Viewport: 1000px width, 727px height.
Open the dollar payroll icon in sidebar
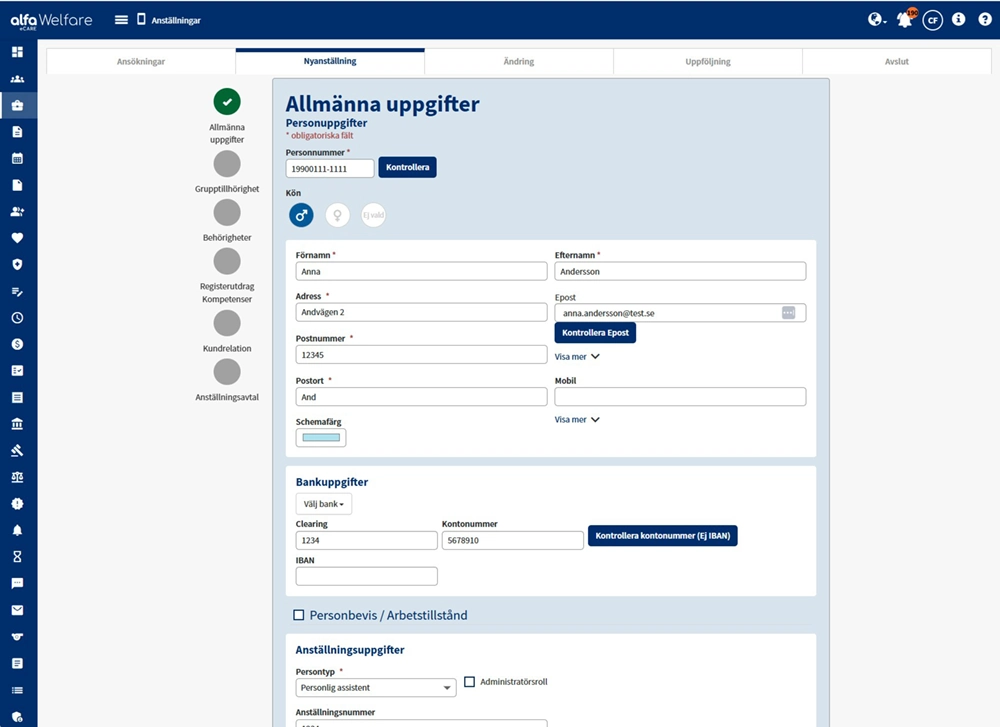[x=18, y=344]
